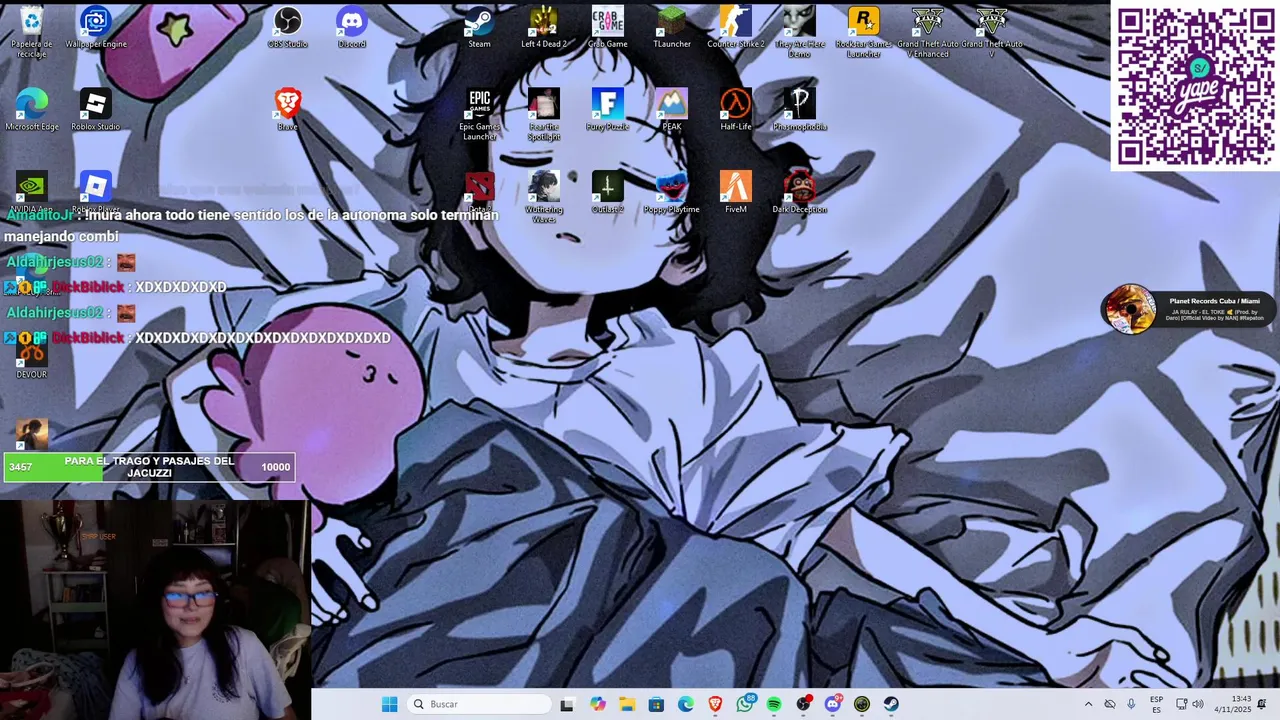Switch to Steam in the taskbar
Image resolution: width=1280 pixels, height=720 pixels.
pos(891,704)
